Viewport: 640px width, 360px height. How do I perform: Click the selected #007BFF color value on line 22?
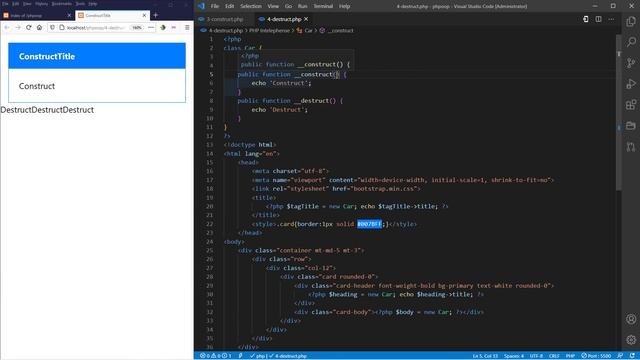click(369, 224)
